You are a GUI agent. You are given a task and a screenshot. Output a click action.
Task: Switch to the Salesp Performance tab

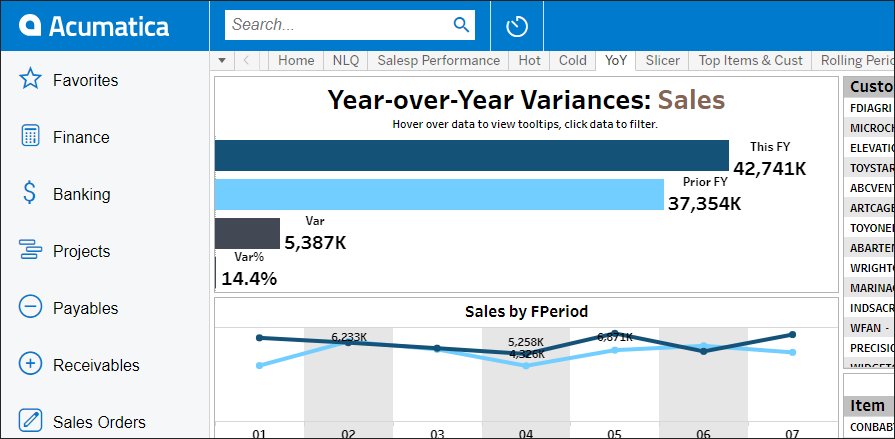[438, 61]
